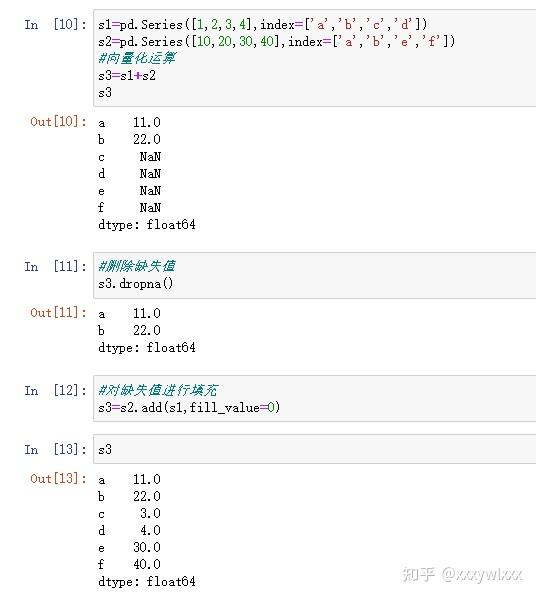Click the s3=s1+s2 line in cell 10
This screenshot has height=599, width=536.
point(127,76)
